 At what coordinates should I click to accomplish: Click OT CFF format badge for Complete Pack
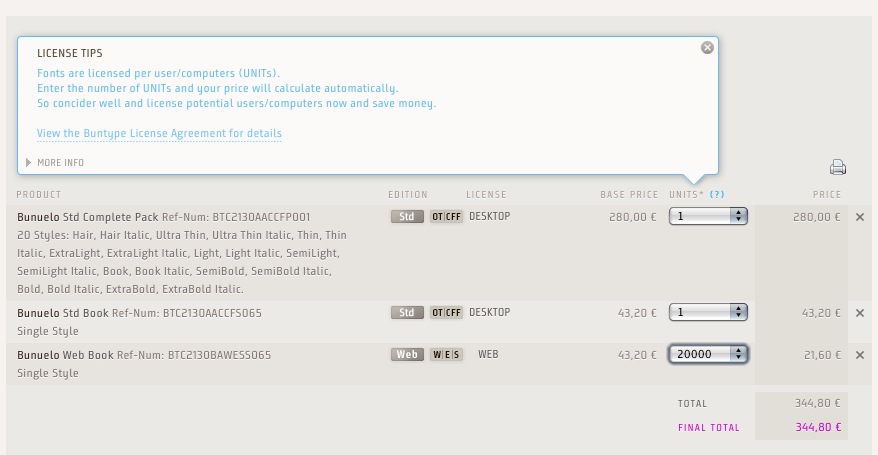click(x=446, y=216)
